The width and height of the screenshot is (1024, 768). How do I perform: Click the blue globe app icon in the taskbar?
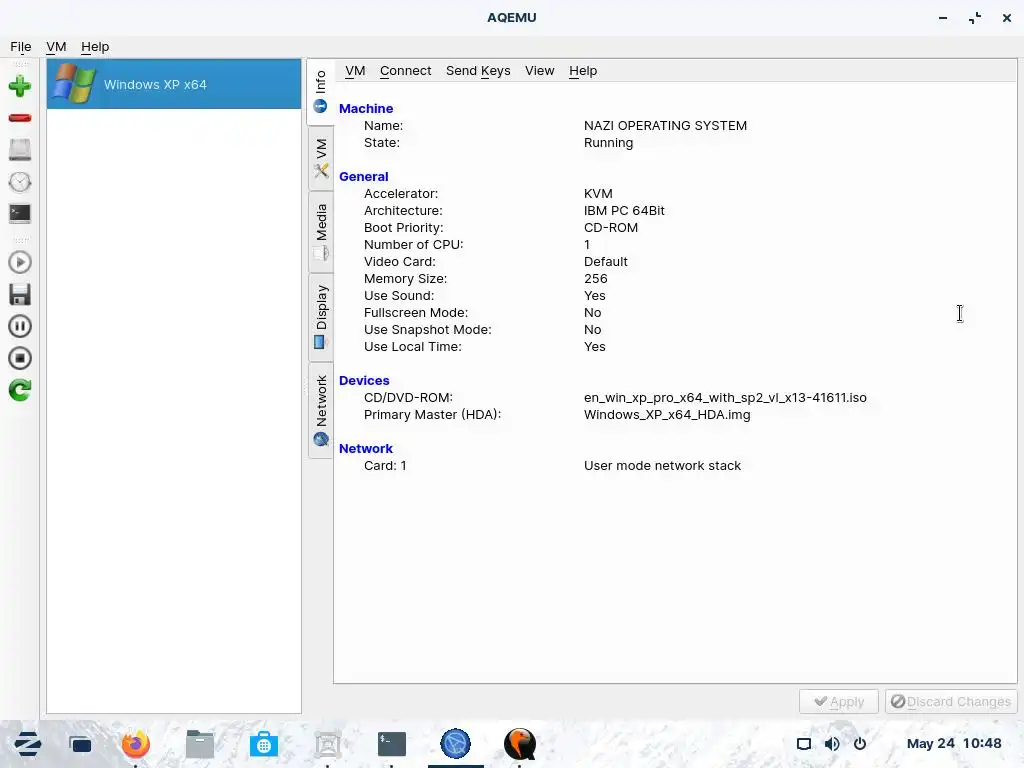tap(455, 744)
